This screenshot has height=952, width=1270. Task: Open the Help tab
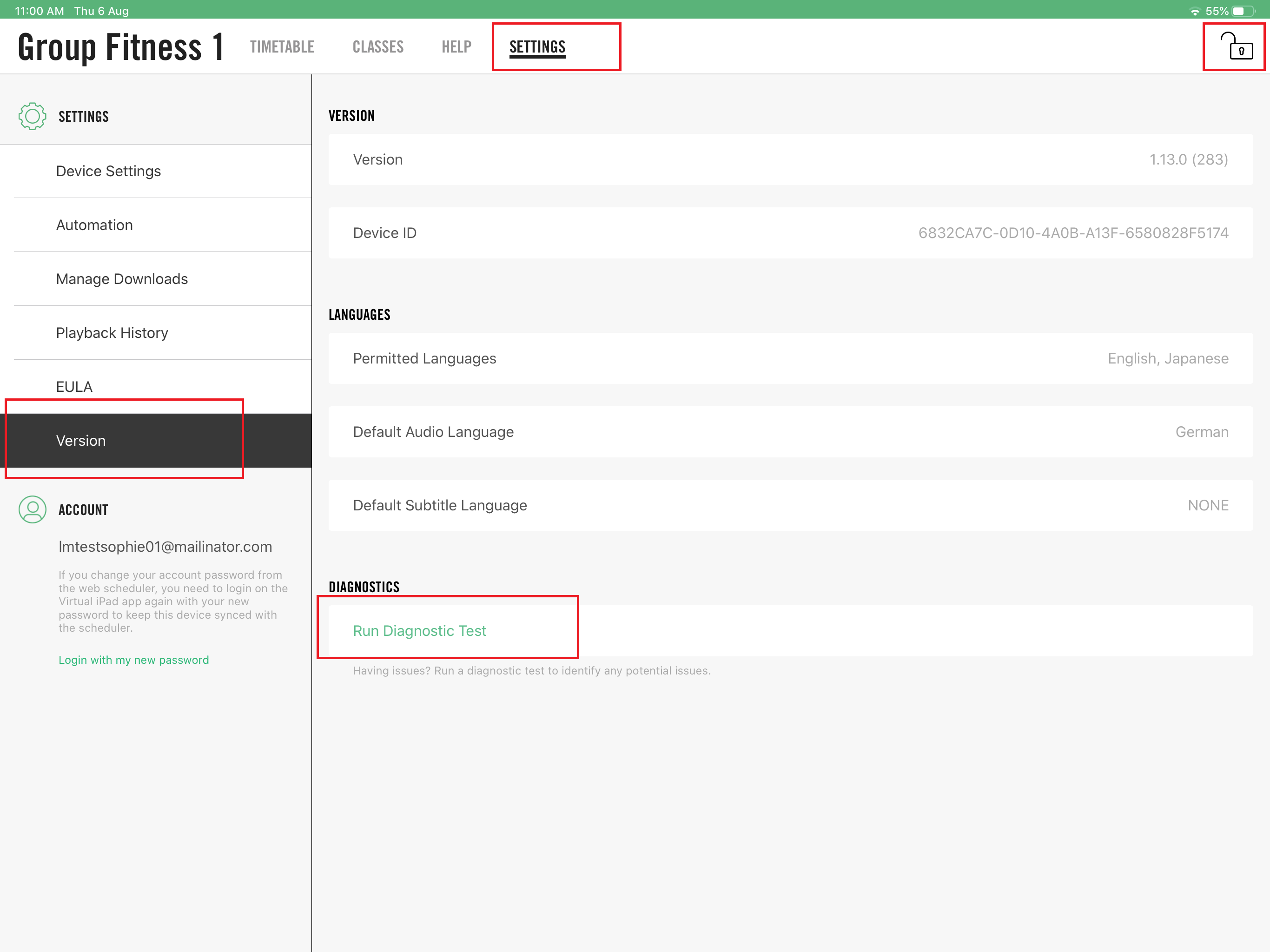(456, 46)
